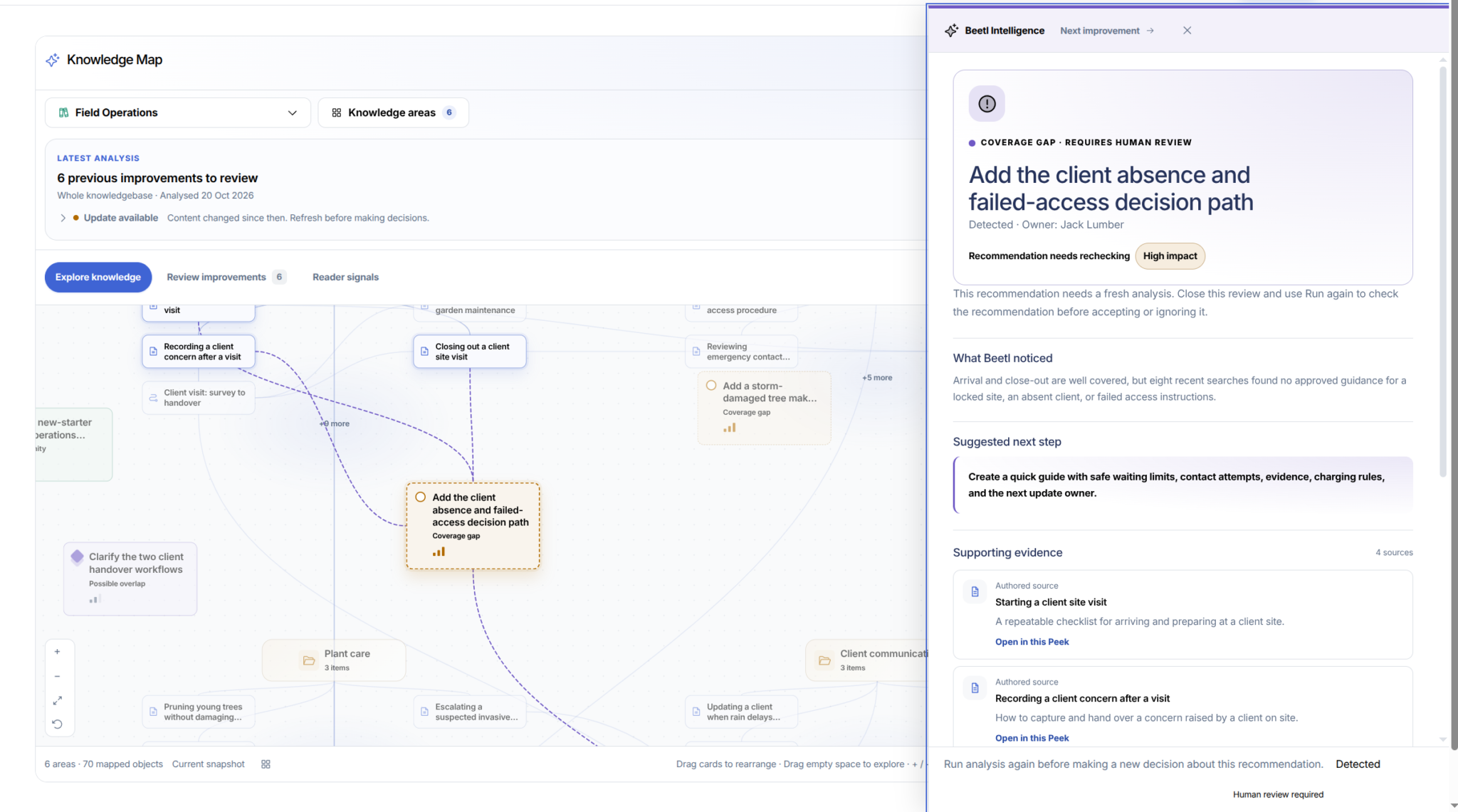Open the Client communication folder

pos(866,660)
